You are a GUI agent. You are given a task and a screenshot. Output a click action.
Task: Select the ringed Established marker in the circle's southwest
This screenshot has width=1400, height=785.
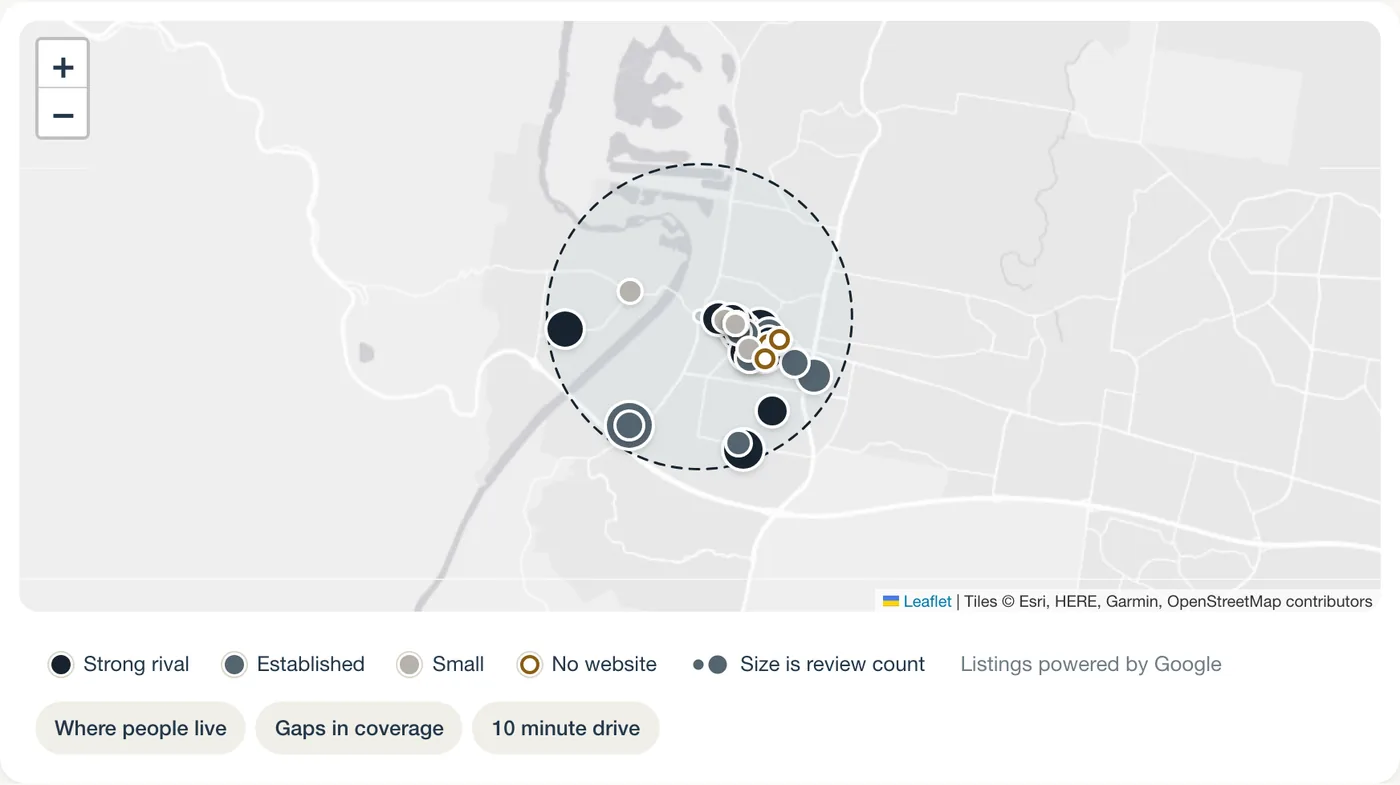(x=629, y=426)
